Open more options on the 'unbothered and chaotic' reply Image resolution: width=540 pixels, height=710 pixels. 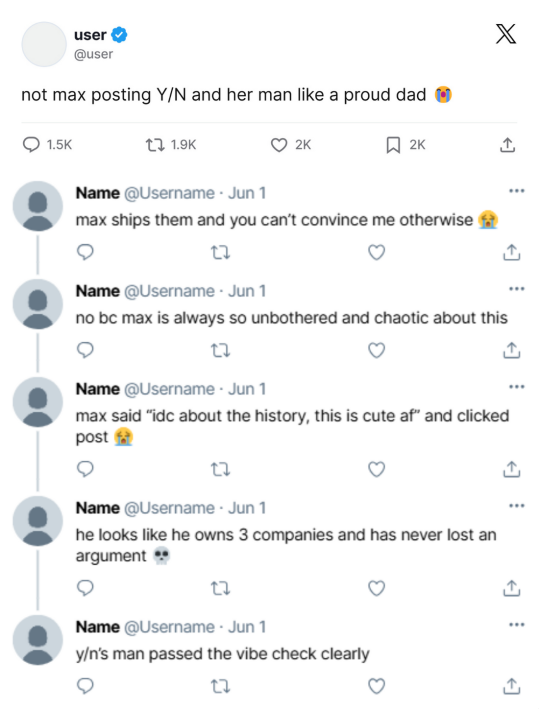516,289
